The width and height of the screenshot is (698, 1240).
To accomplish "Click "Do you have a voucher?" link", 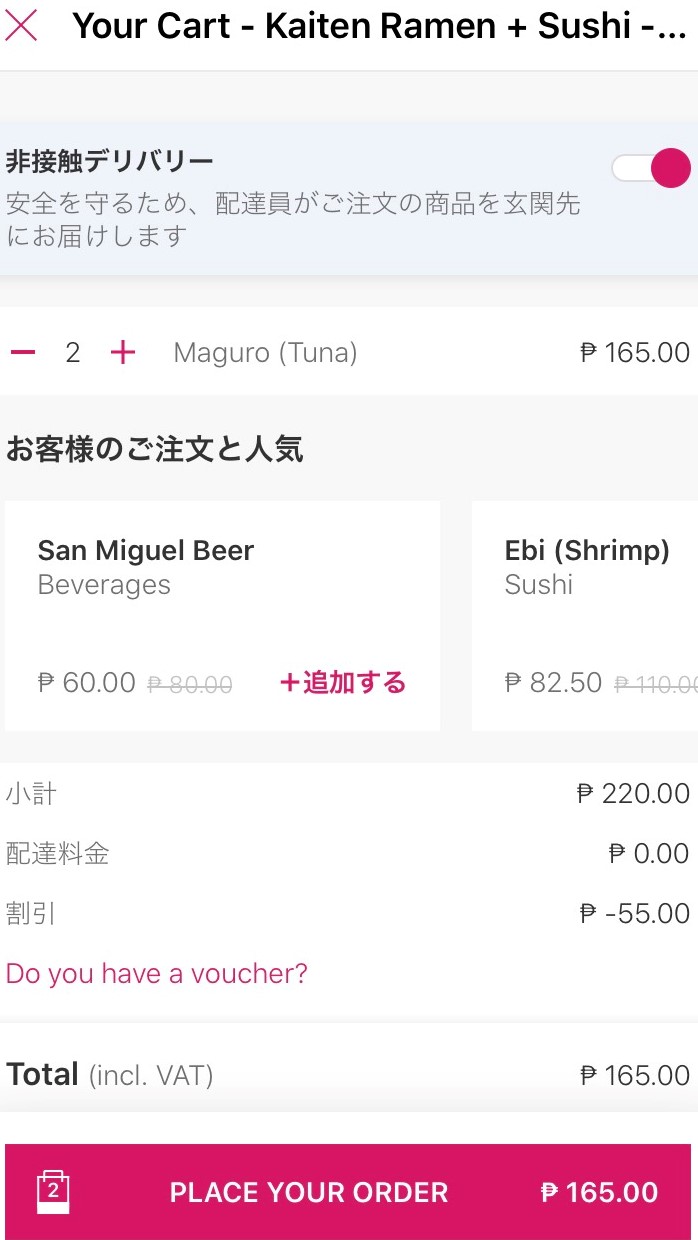I will click(157, 973).
